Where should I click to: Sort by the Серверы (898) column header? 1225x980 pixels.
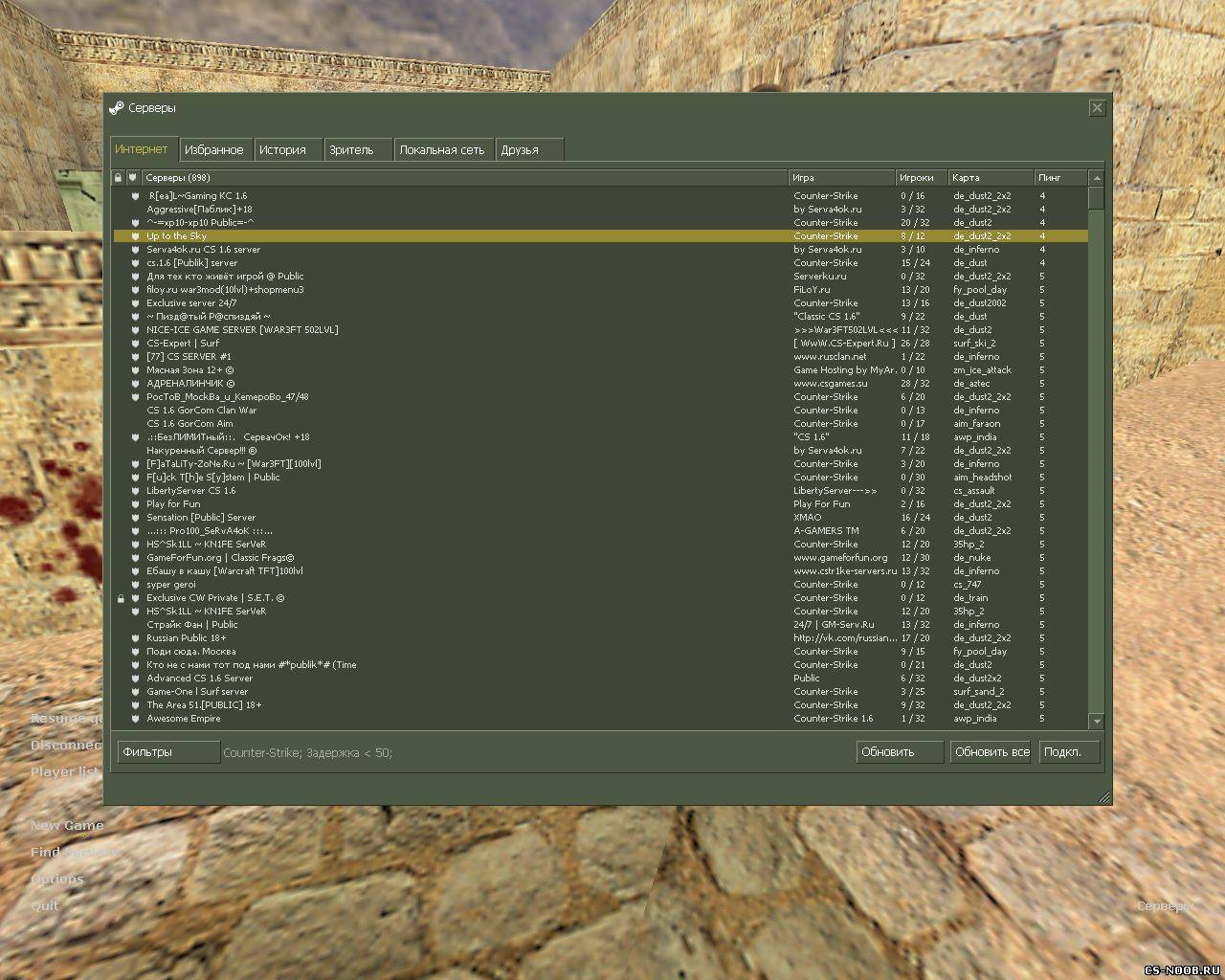point(464,178)
